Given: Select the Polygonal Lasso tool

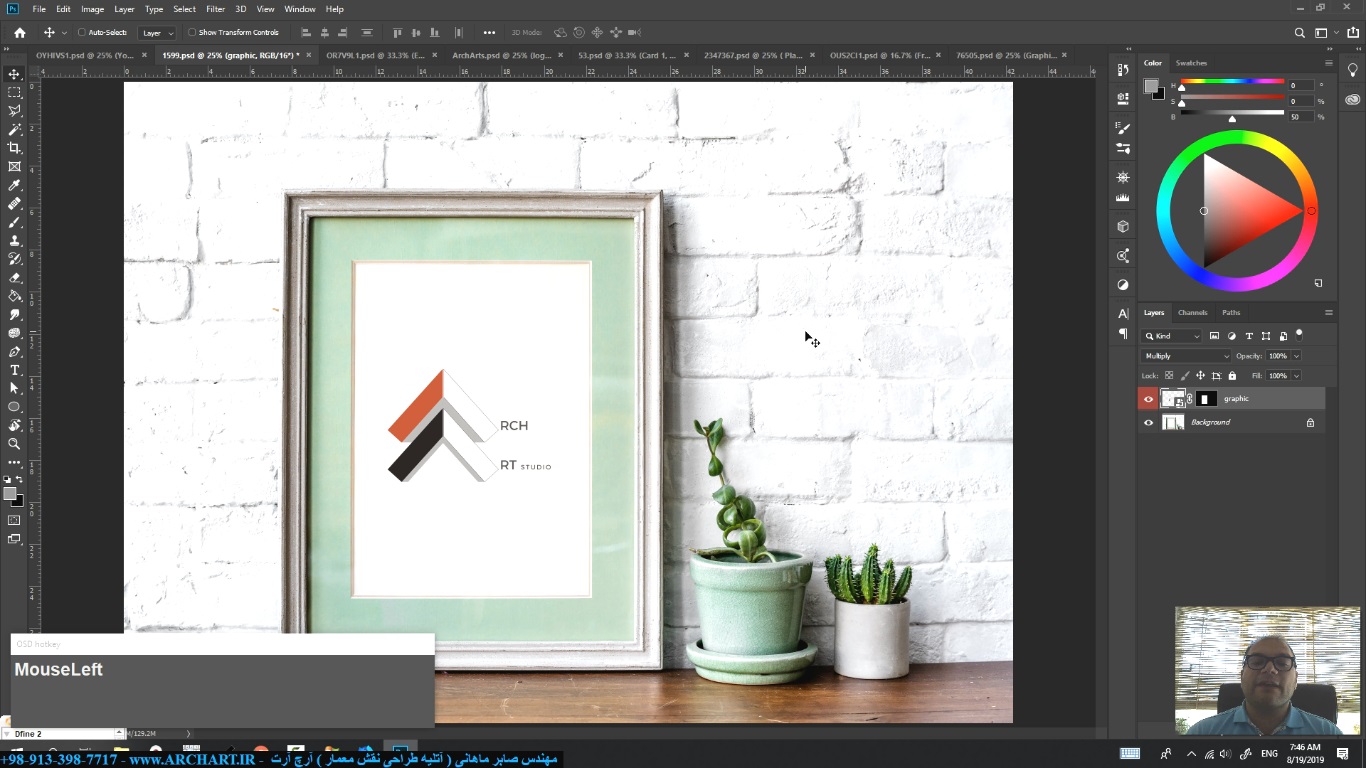Looking at the screenshot, I should click(14, 111).
